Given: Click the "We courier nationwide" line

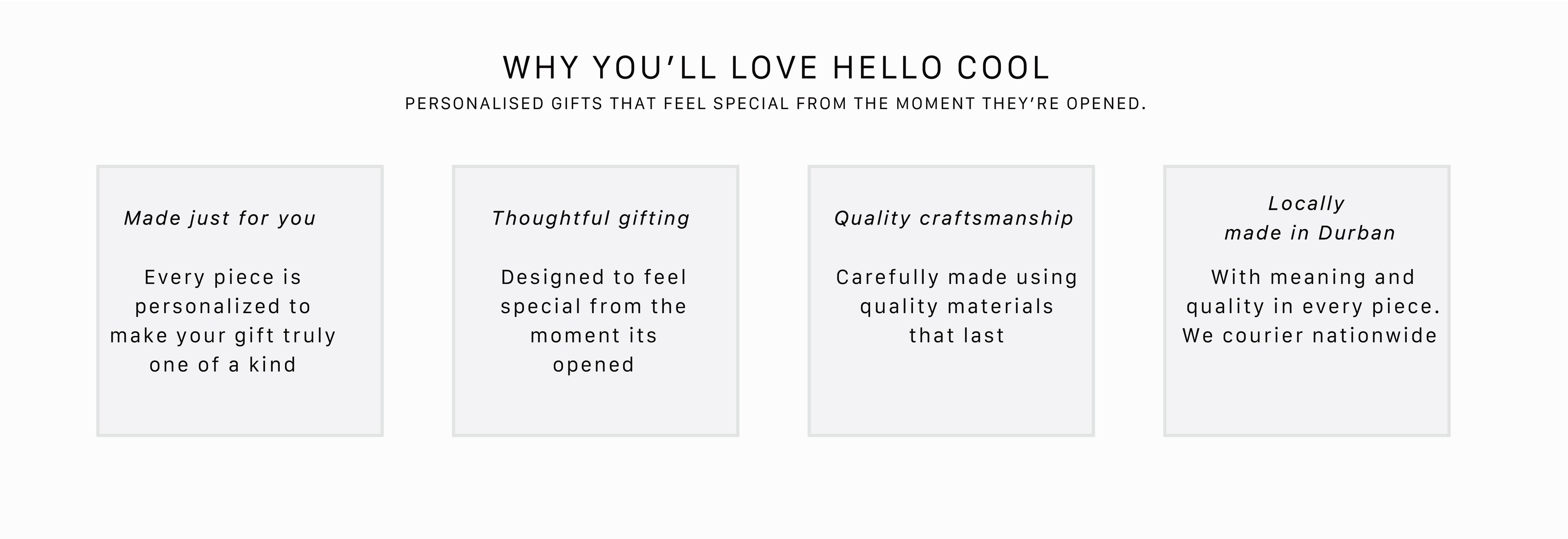Looking at the screenshot, I should 1310,336.
